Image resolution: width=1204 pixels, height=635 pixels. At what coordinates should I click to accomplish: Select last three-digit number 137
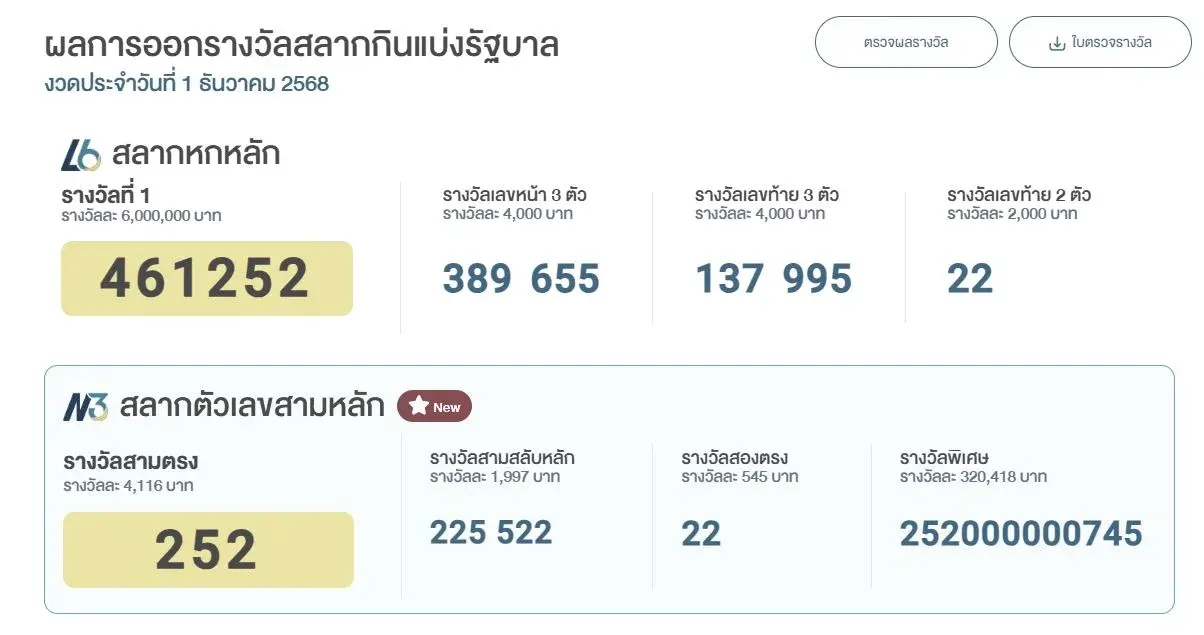(x=730, y=280)
